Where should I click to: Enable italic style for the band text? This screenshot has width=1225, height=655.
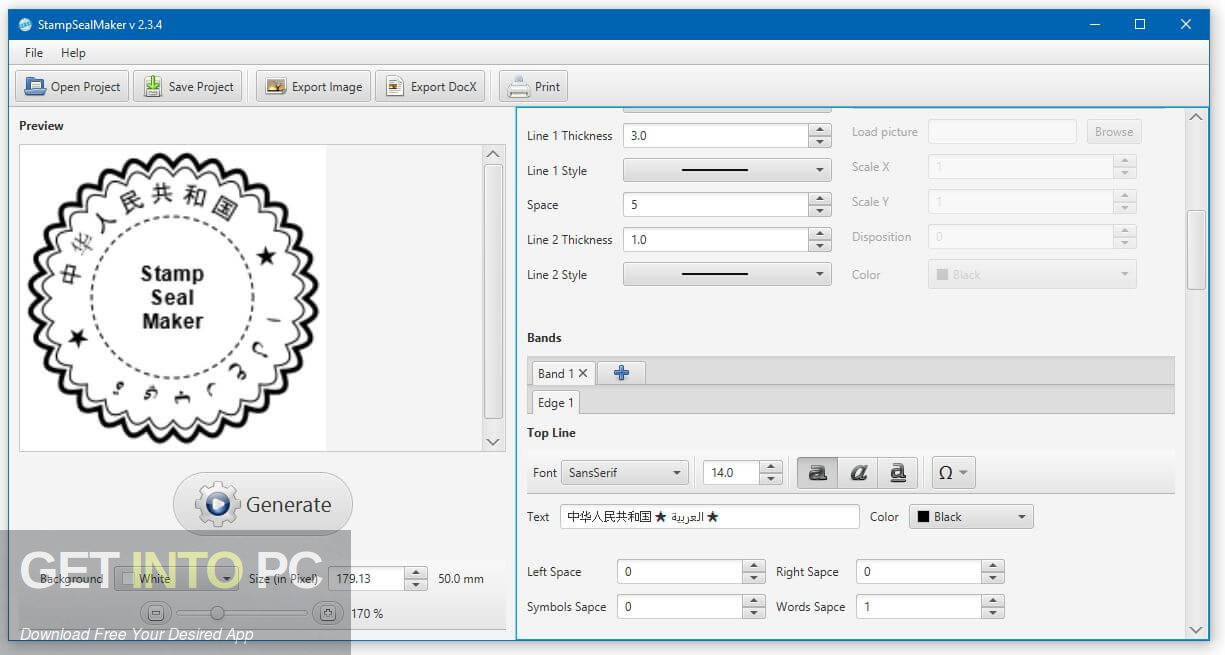[858, 472]
